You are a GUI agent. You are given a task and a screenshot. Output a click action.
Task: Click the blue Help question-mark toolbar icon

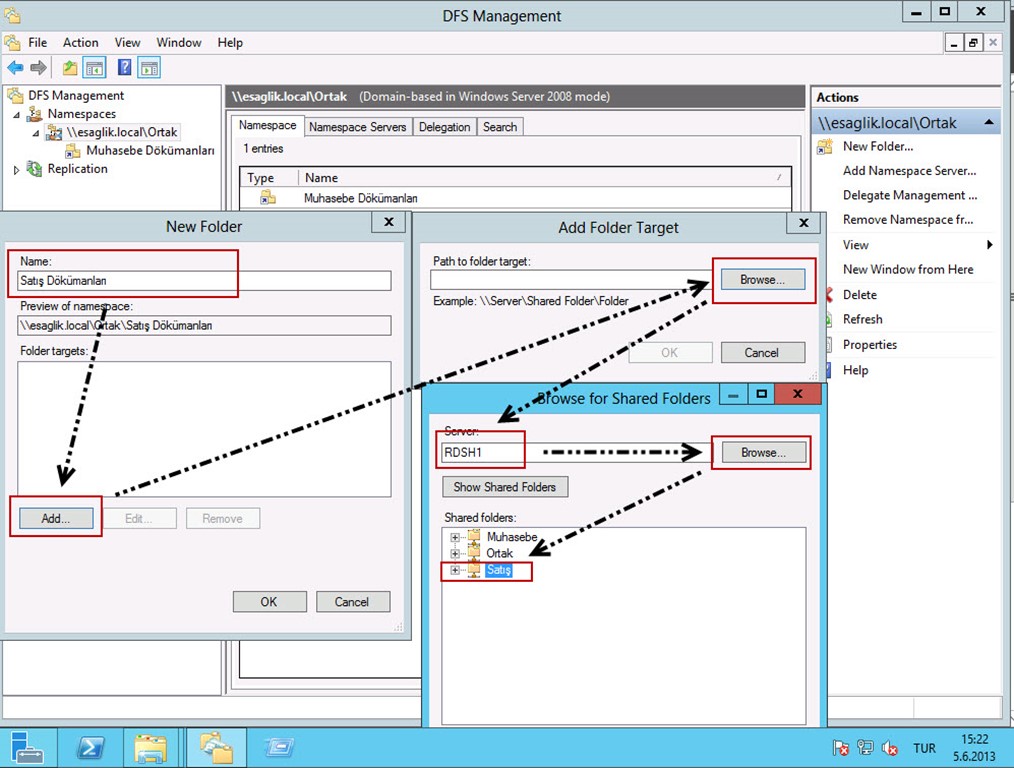tap(125, 68)
